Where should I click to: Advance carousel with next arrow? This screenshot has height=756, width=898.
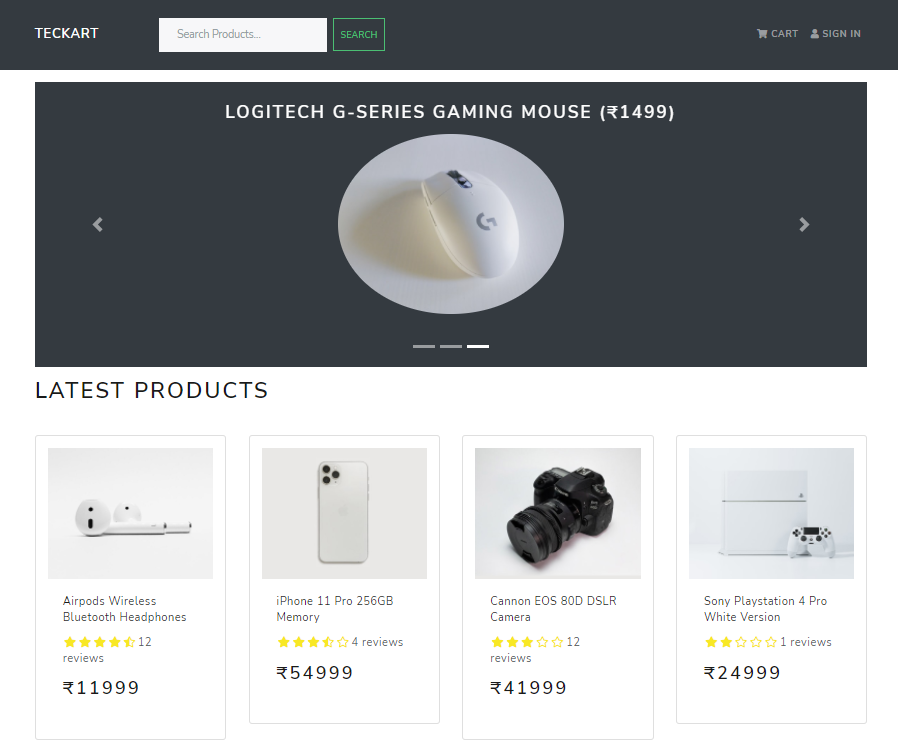(804, 225)
